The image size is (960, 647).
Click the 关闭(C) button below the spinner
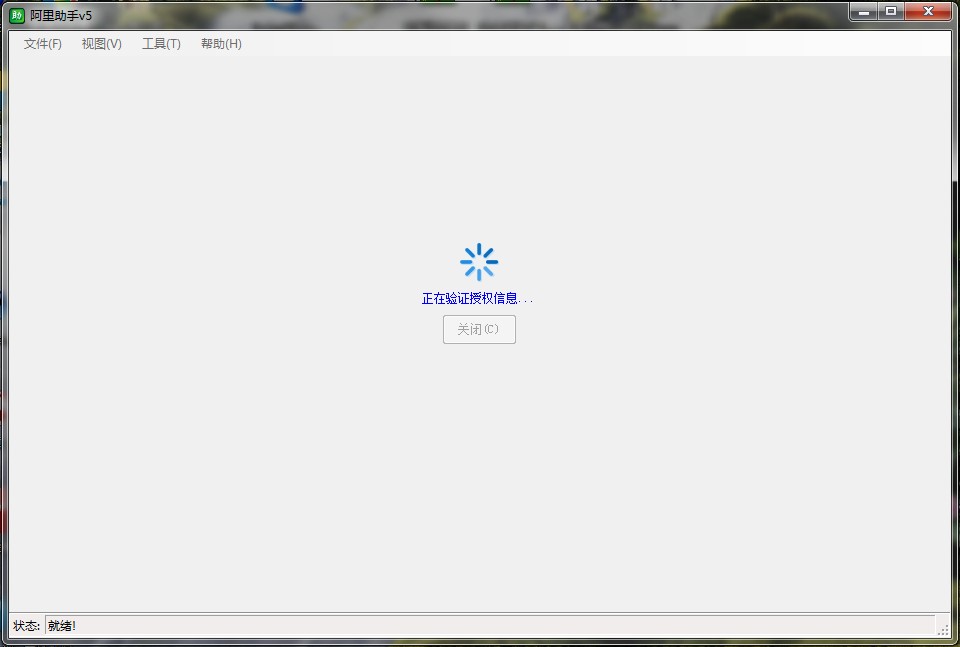click(479, 329)
